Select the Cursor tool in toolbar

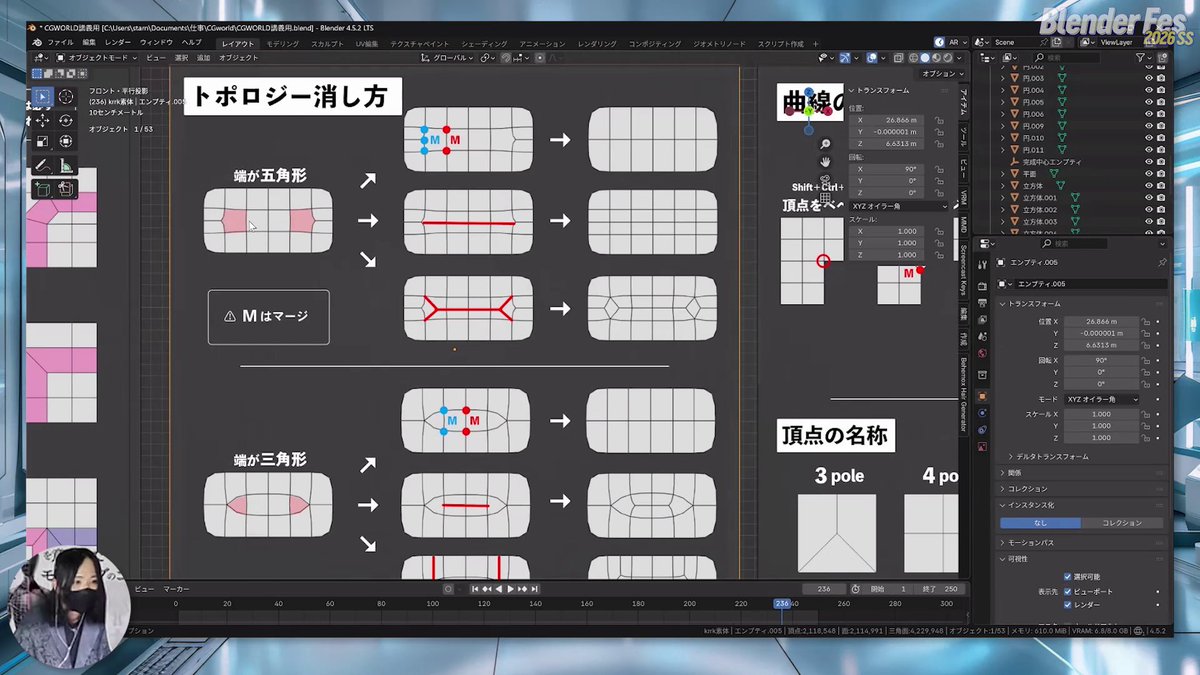point(66,97)
